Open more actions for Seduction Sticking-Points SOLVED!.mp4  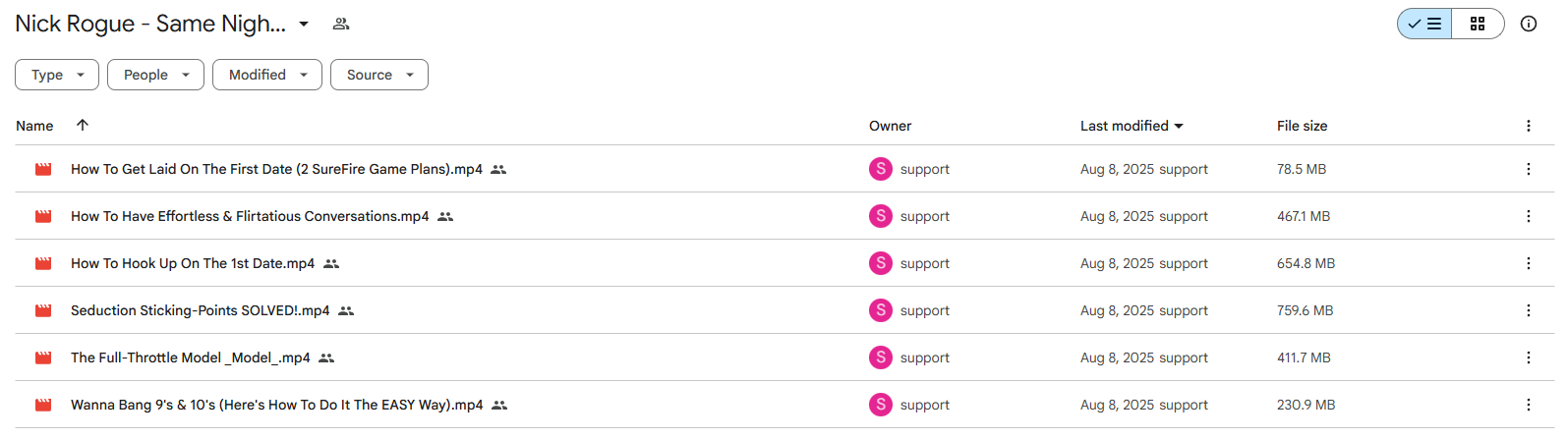pos(1528,310)
